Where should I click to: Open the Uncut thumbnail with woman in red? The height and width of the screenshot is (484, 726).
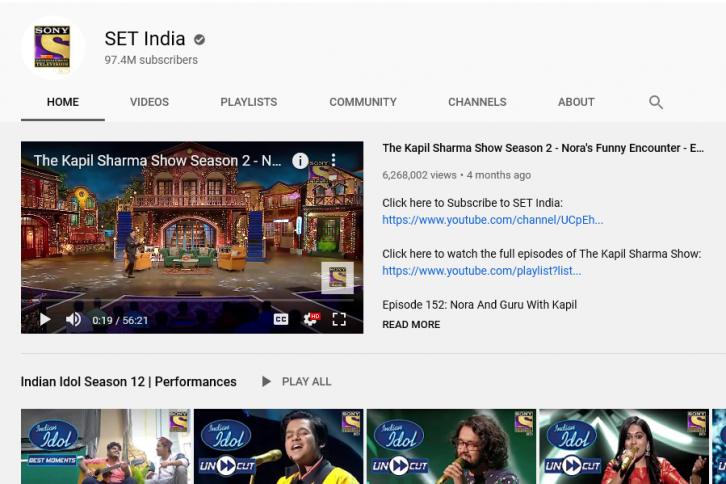click(624, 446)
